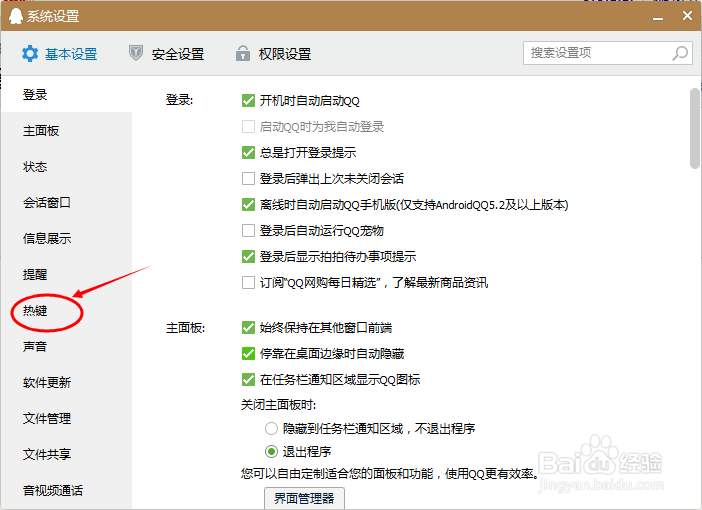The height and width of the screenshot is (510, 702).
Task: Uncheck 停靠在桌面边缘时自动隐藏
Action: 248,354
